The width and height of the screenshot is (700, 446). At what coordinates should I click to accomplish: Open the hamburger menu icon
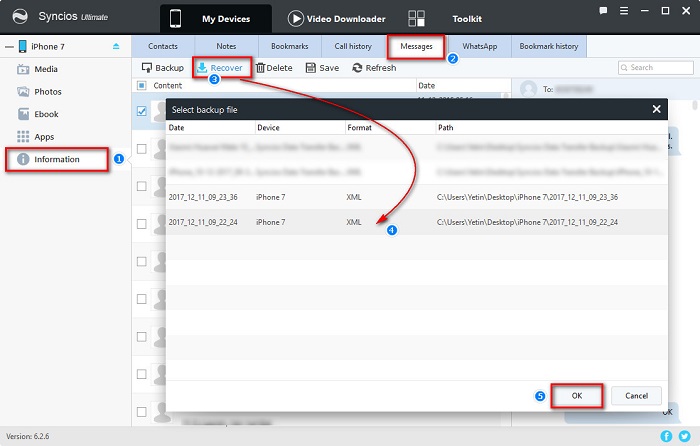click(x=624, y=11)
